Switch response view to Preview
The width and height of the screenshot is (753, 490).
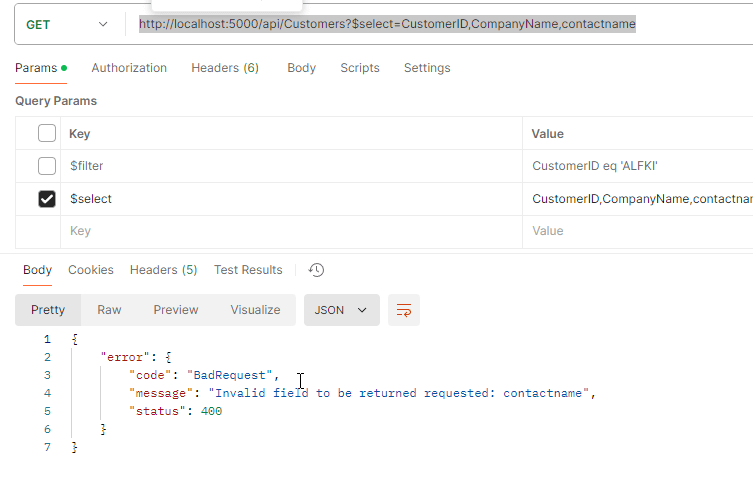(x=176, y=310)
